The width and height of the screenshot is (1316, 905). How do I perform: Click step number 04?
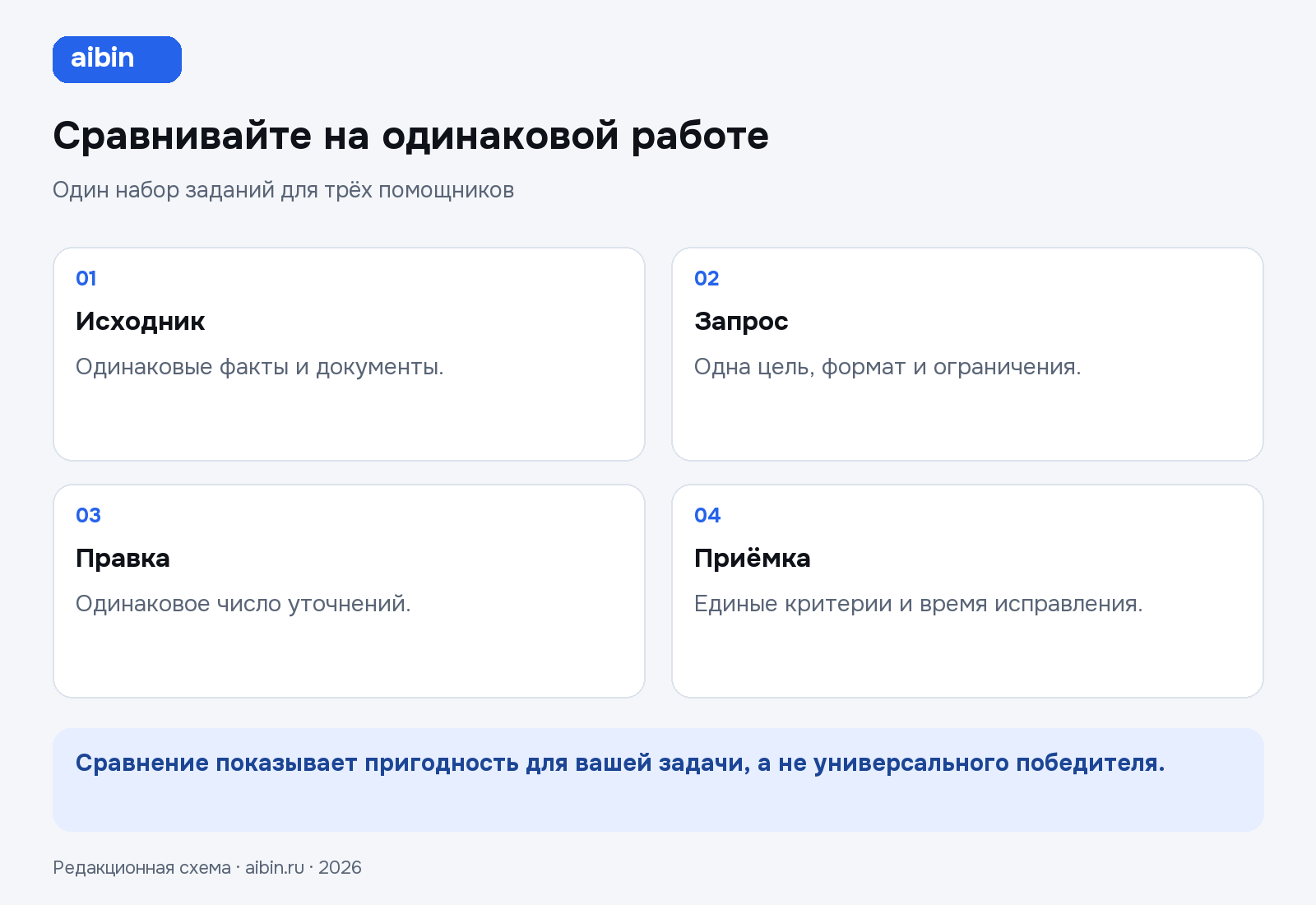707,515
